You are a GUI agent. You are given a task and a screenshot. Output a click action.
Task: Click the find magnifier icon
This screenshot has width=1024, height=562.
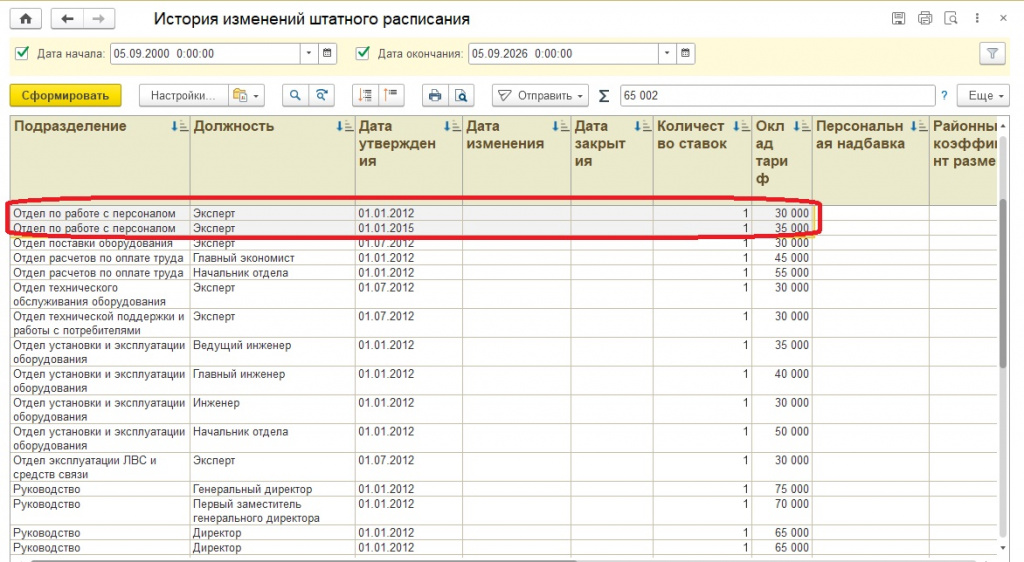point(295,95)
